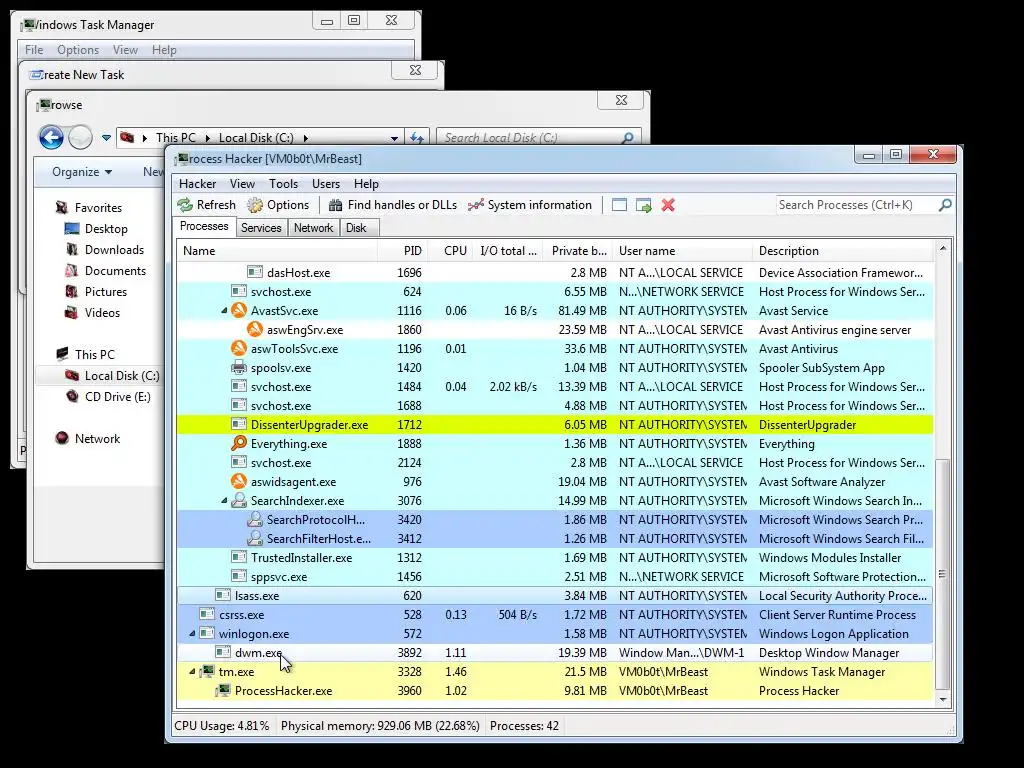Select CD Drive (E:) in Browse dialog

pos(108,396)
